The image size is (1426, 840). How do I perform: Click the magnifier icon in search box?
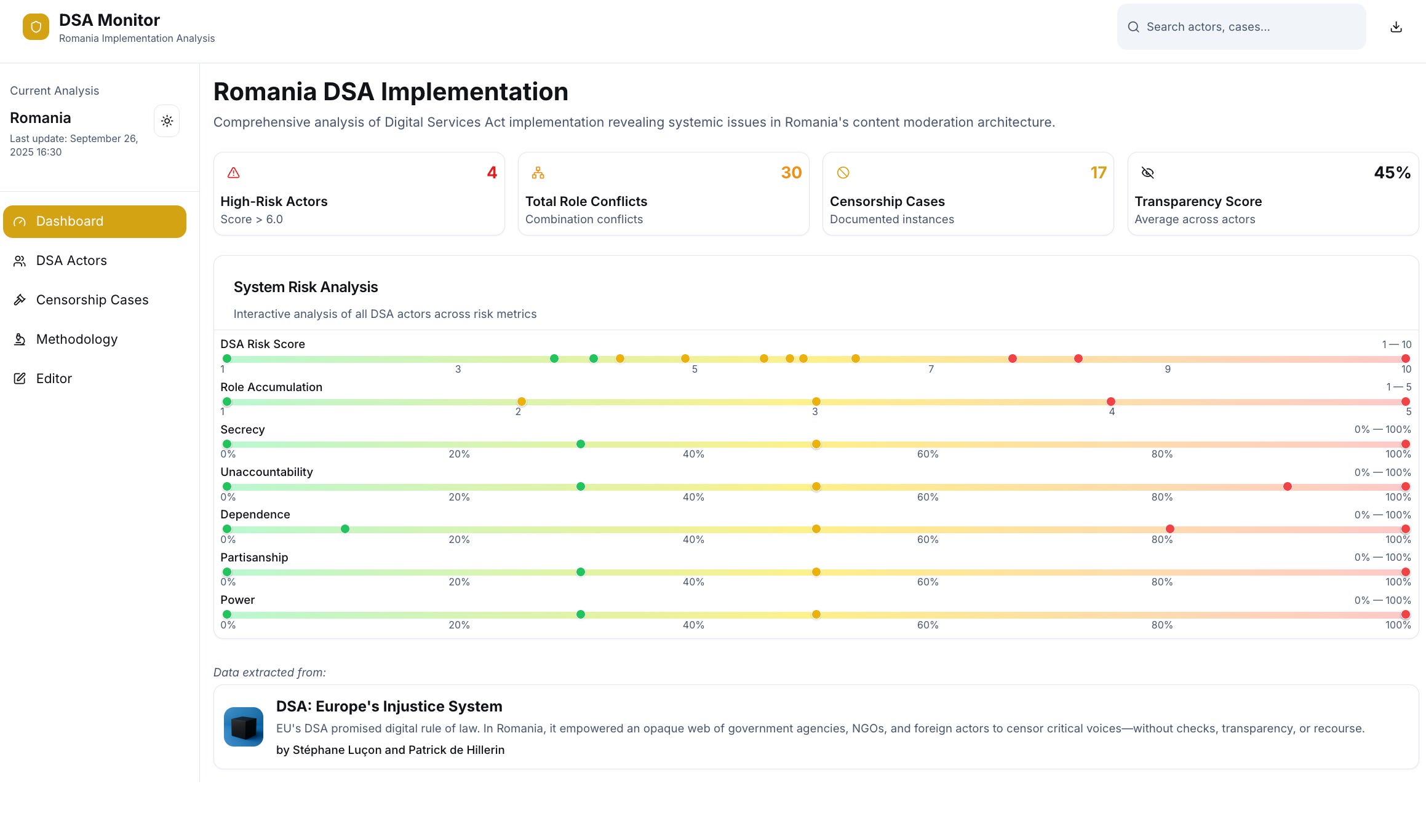click(1133, 27)
